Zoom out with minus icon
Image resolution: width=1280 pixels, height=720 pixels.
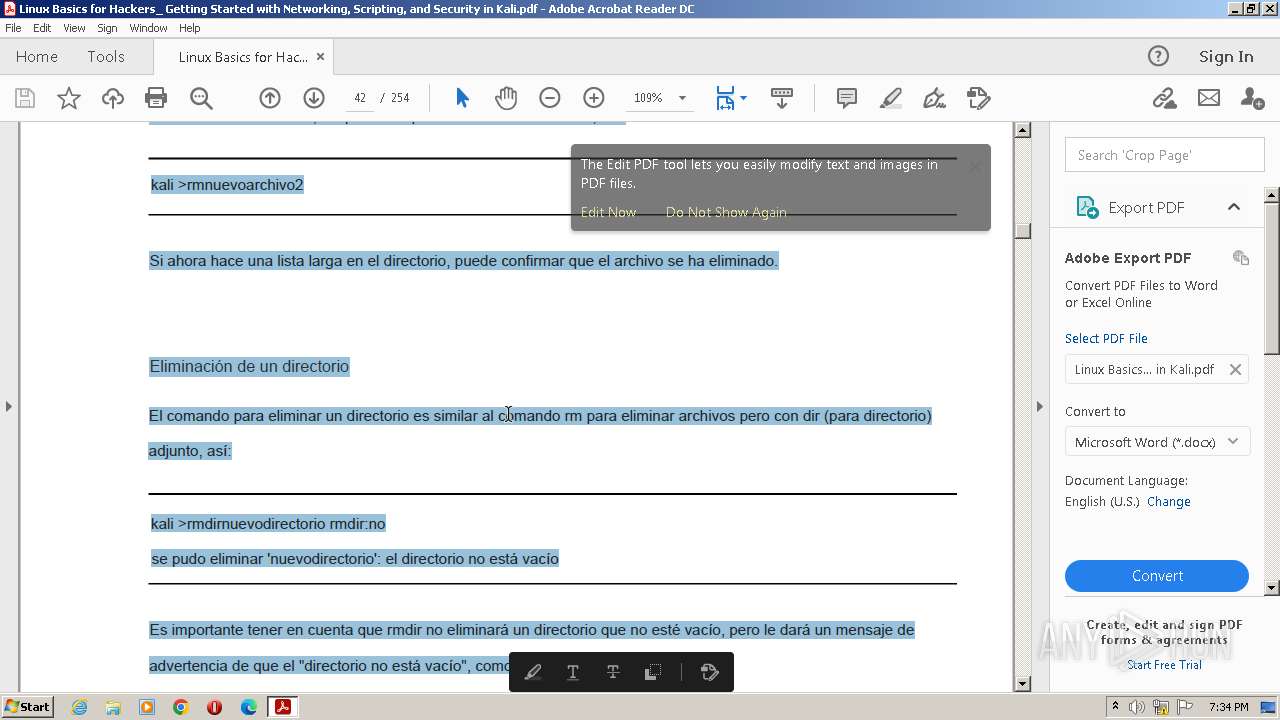tap(550, 98)
